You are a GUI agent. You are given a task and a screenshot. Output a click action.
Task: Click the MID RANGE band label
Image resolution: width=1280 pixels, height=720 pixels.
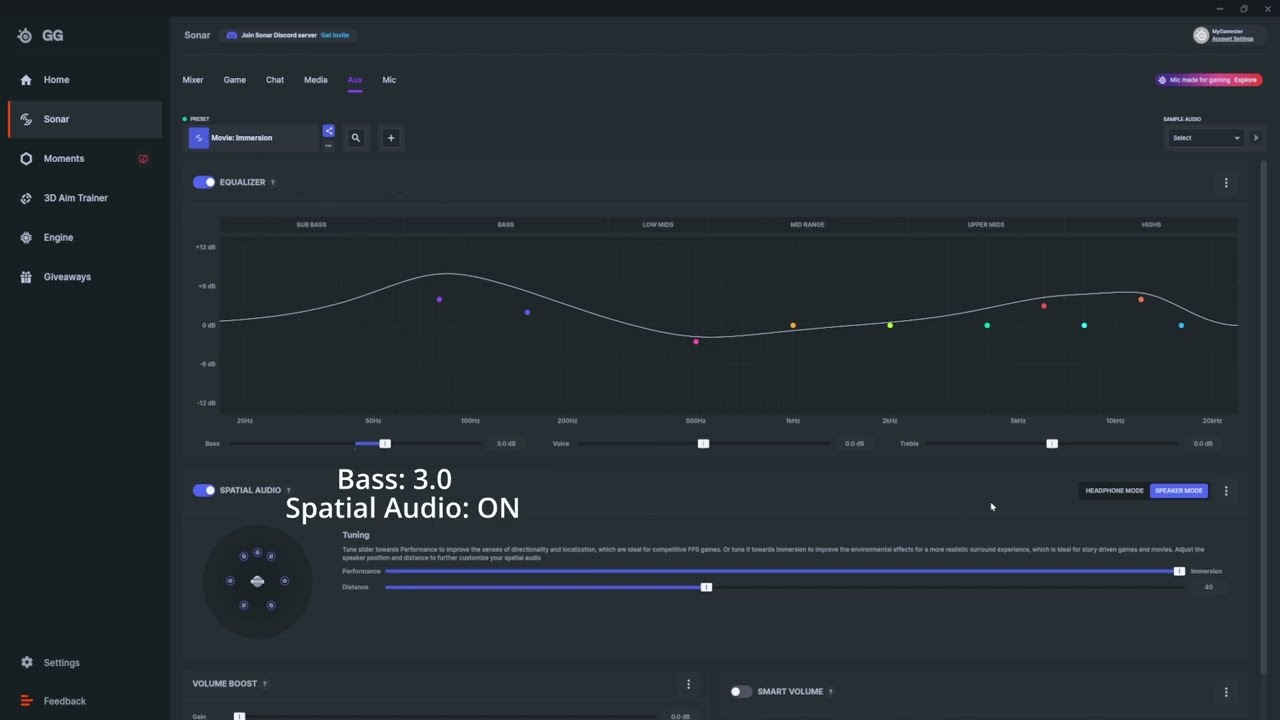pyautogui.click(x=807, y=225)
